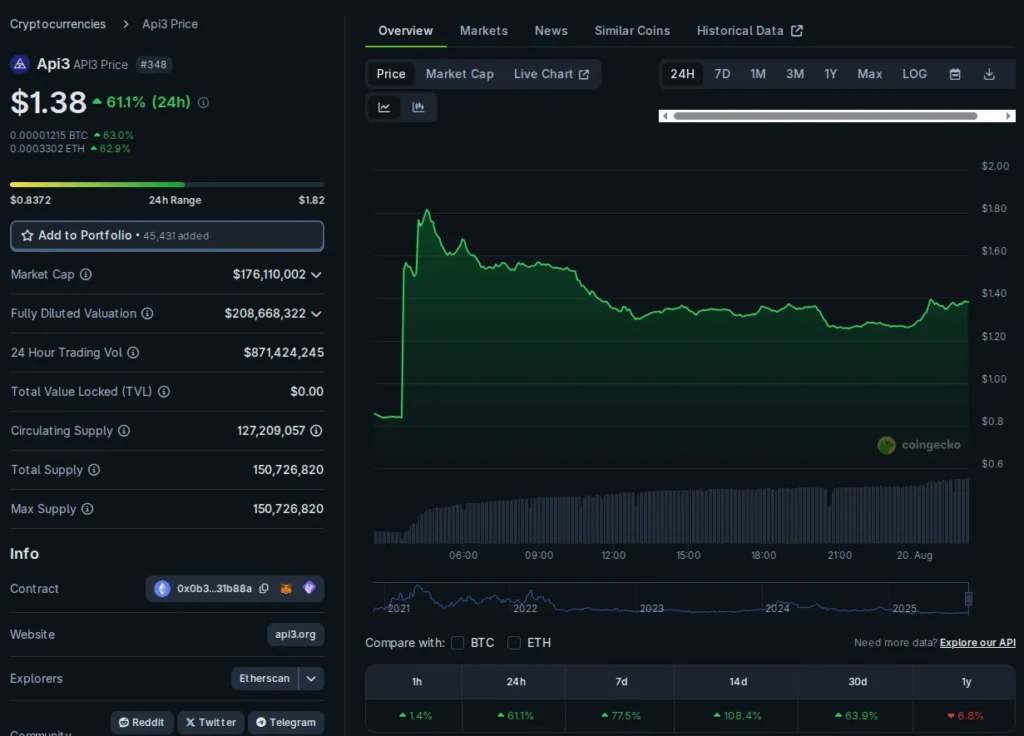Image resolution: width=1024 pixels, height=736 pixels.
Task: Select the 24H time range
Action: [682, 74]
